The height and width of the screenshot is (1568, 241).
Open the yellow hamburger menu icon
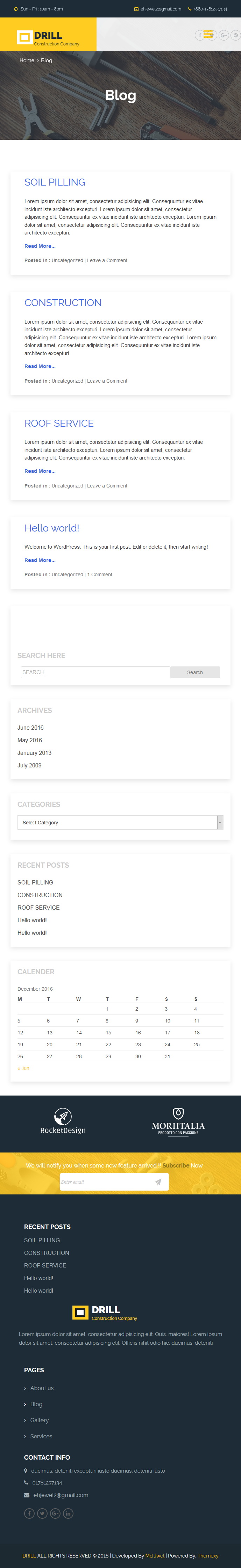(208, 34)
